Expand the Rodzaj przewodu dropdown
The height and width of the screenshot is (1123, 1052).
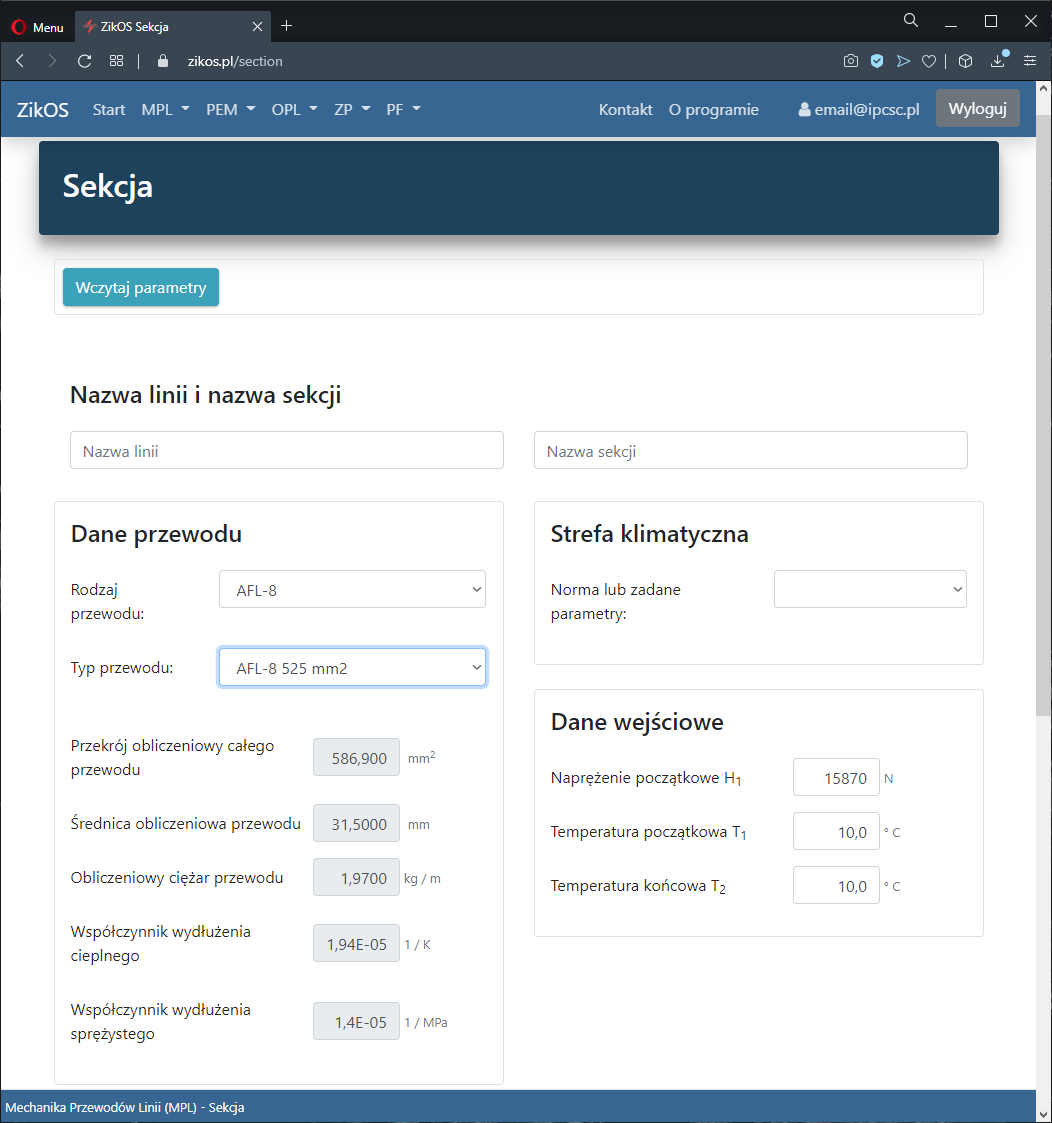[x=352, y=589]
